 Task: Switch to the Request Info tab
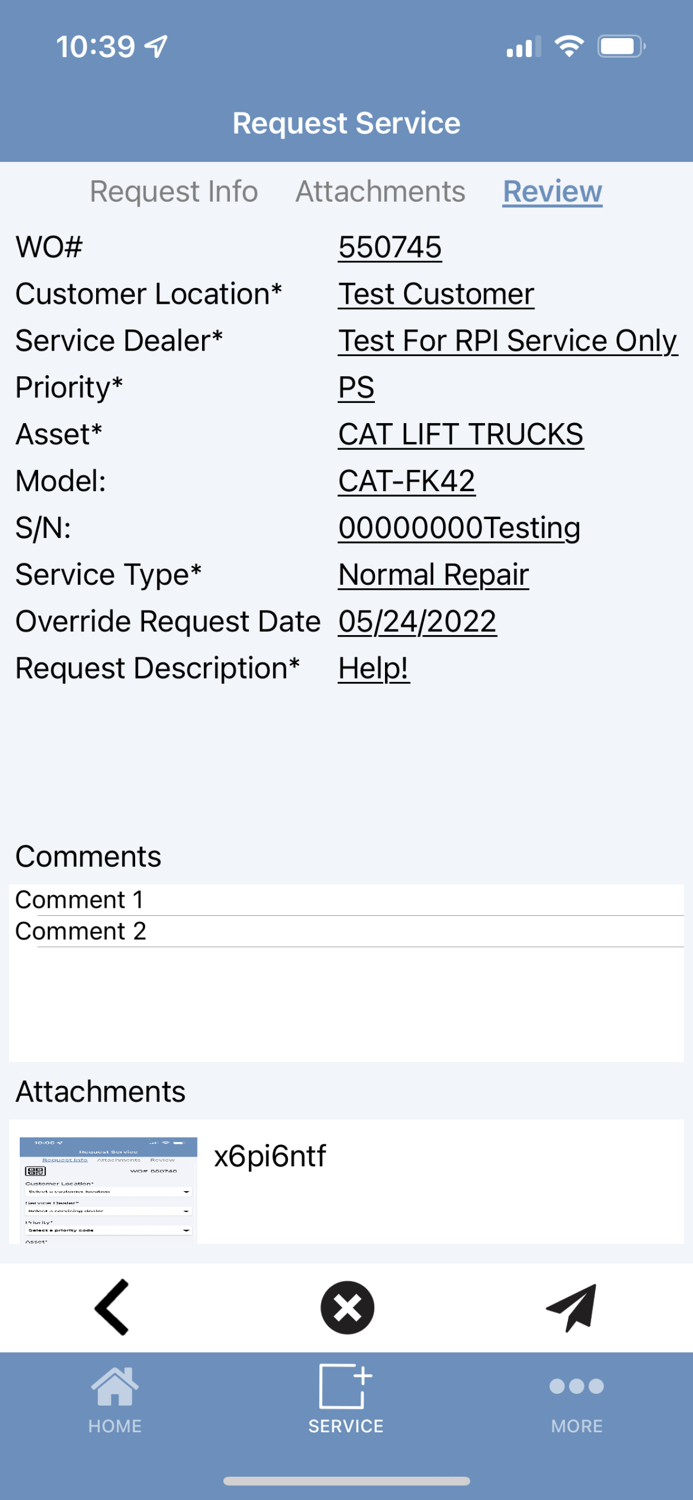point(173,191)
